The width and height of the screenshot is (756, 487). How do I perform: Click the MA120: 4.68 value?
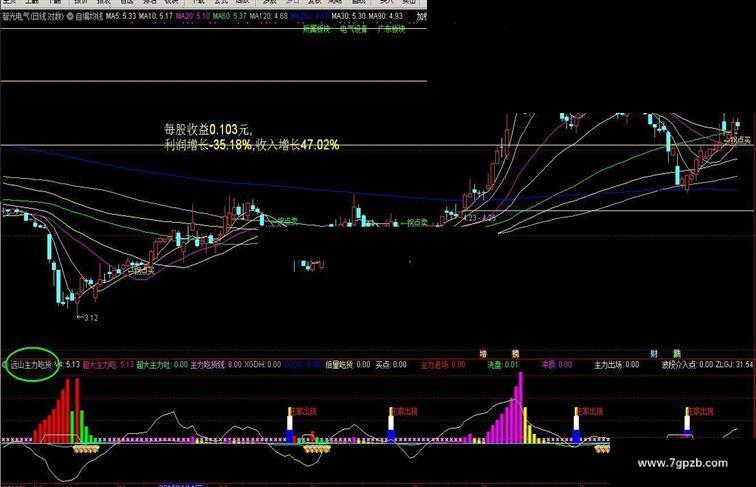coord(269,16)
